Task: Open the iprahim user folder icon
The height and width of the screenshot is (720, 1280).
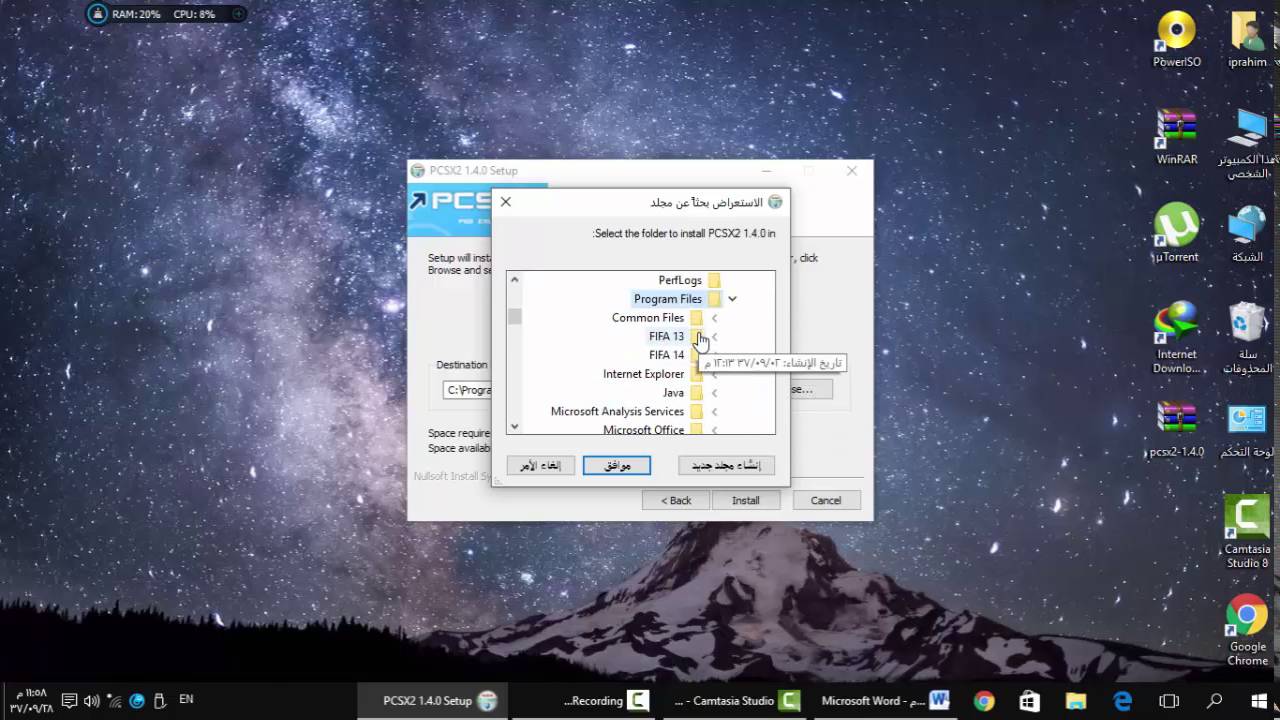Action: click(1247, 39)
